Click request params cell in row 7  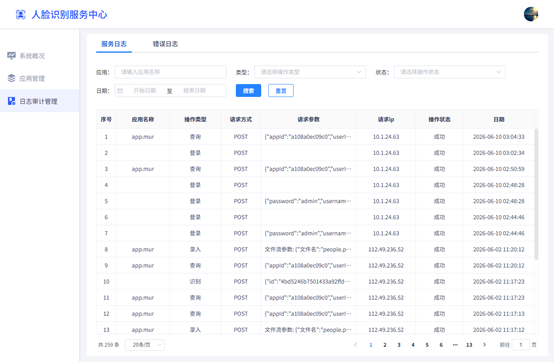[x=308, y=233]
